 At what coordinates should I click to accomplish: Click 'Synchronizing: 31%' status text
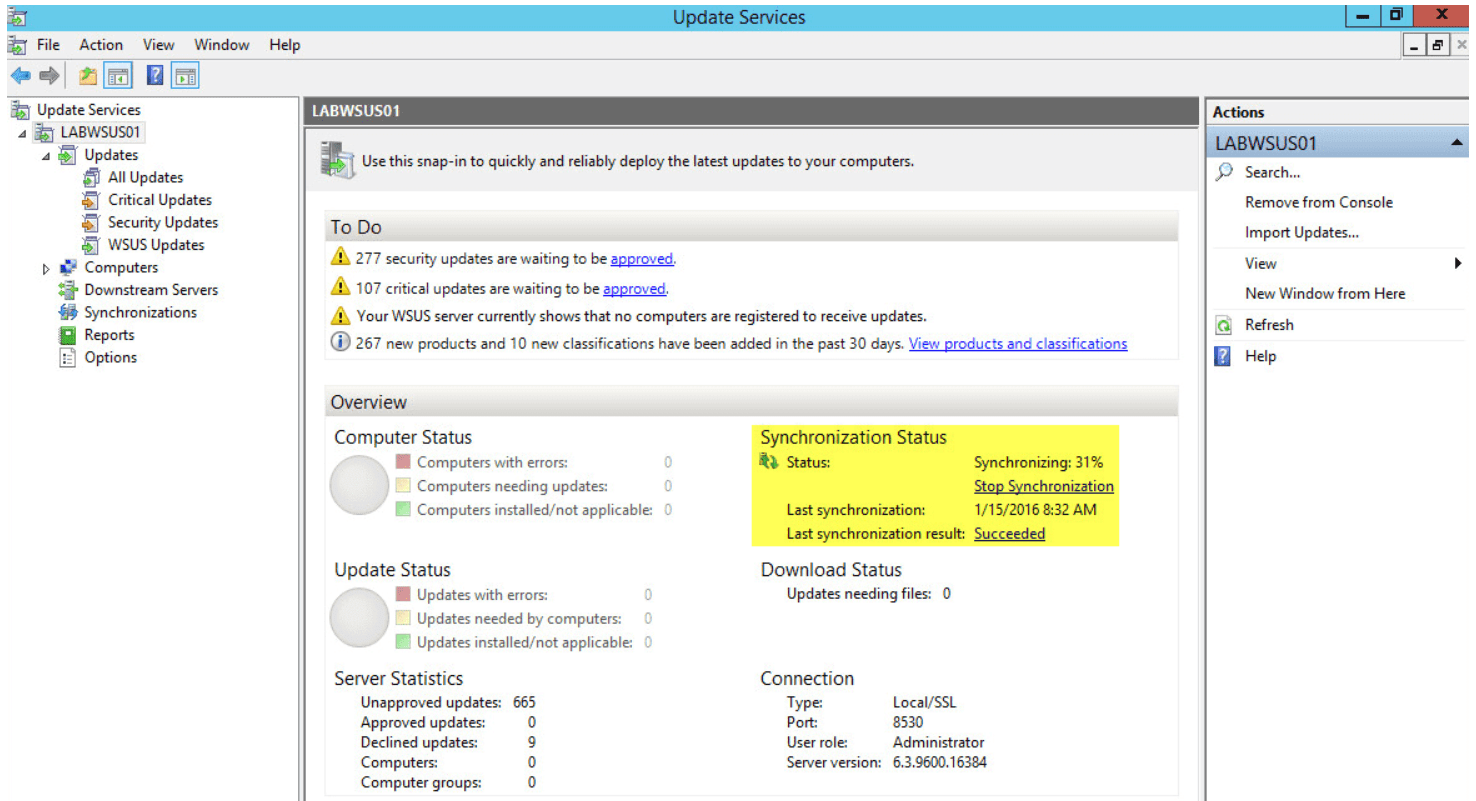(x=1038, y=462)
